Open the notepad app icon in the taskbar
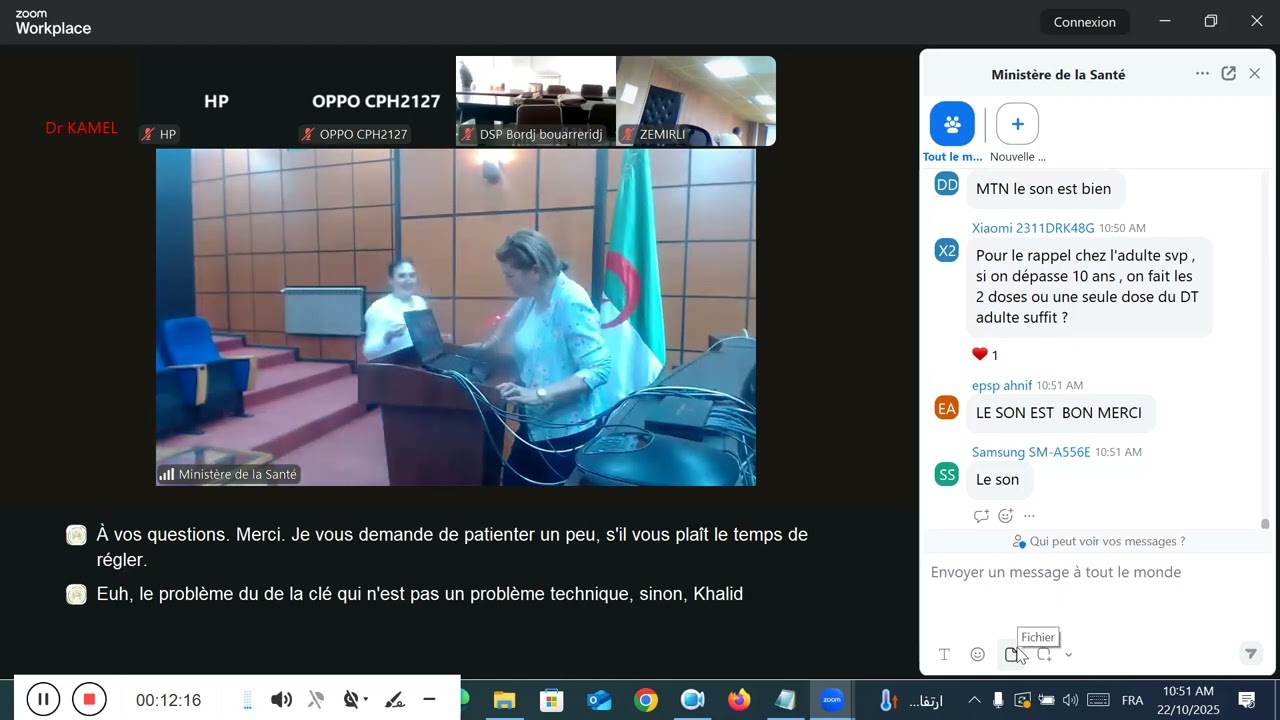This screenshot has width=1280, height=720. [x=786, y=700]
